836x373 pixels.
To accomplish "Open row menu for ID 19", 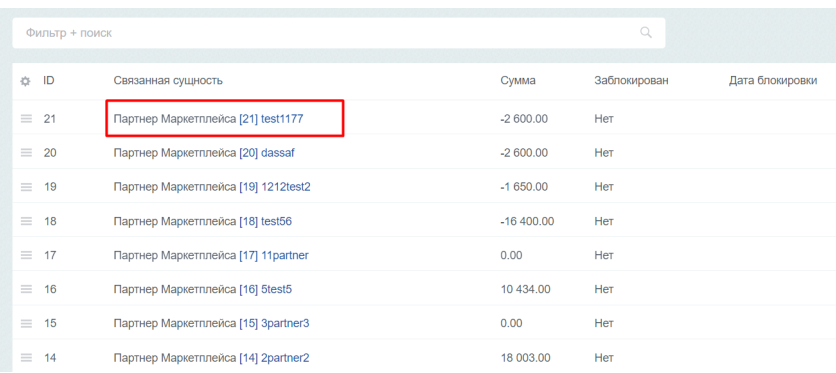I will click(26, 187).
